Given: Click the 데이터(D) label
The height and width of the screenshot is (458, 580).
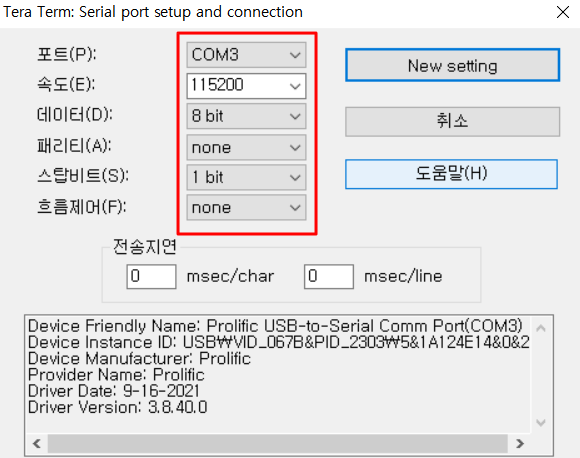Looking at the screenshot, I should (75, 115).
